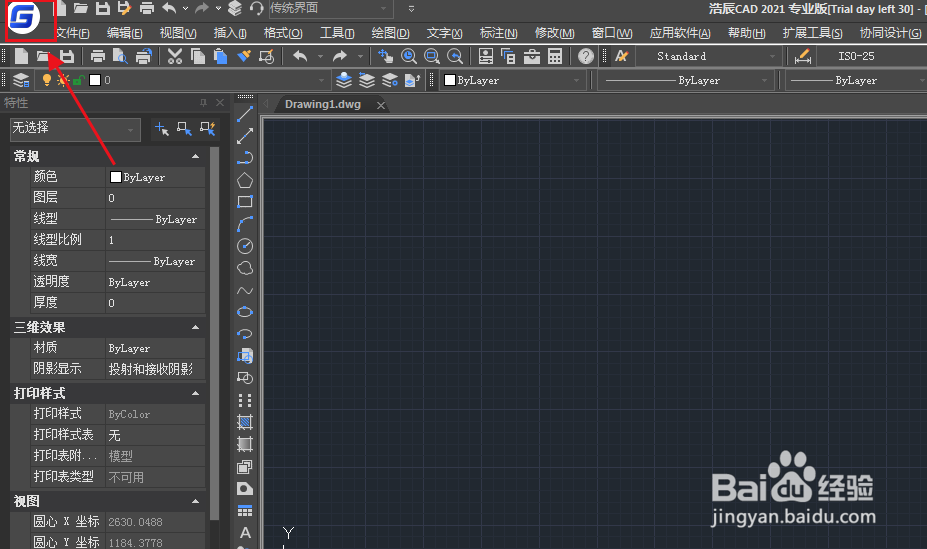Toggle layer 0 freeze sun icon

click(63, 80)
